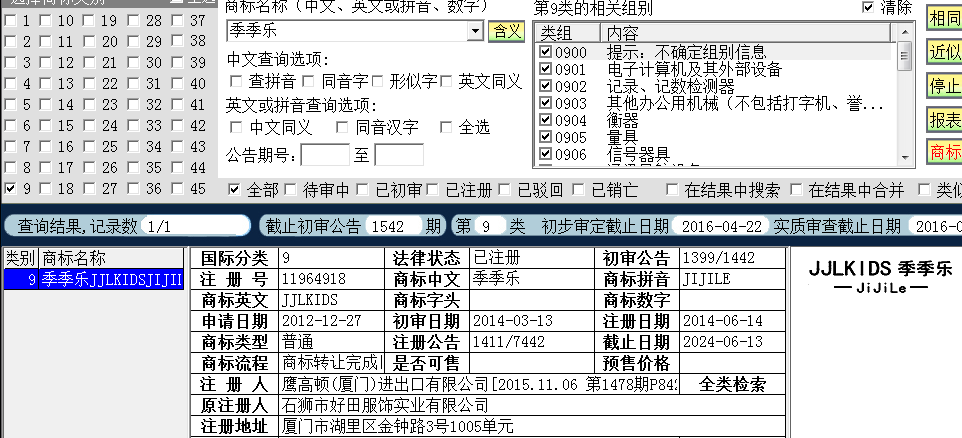
Task: Enable 在结果中合并 checkbox
Action: pyautogui.click(x=796, y=190)
